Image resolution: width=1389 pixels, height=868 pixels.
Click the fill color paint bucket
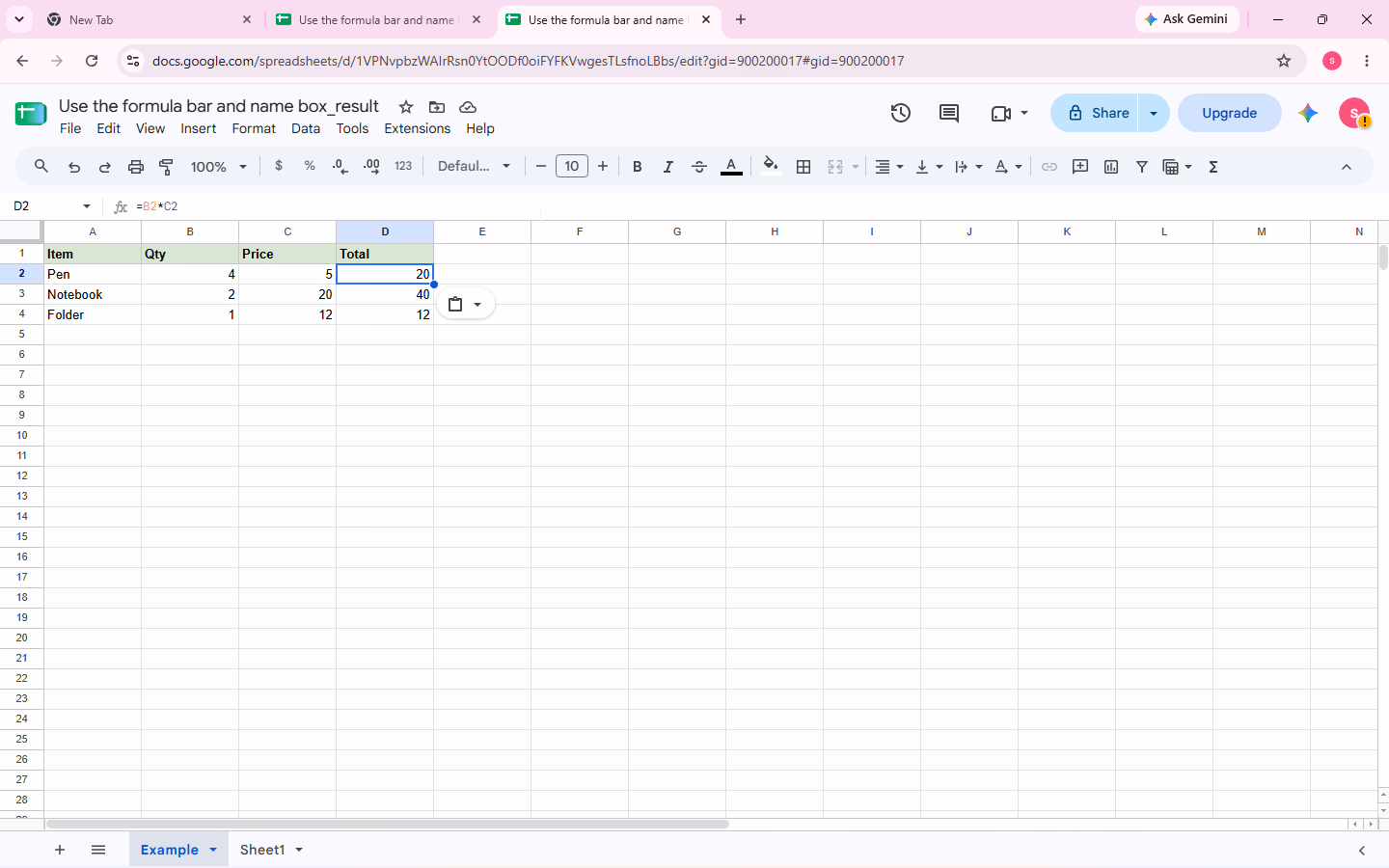point(770,166)
